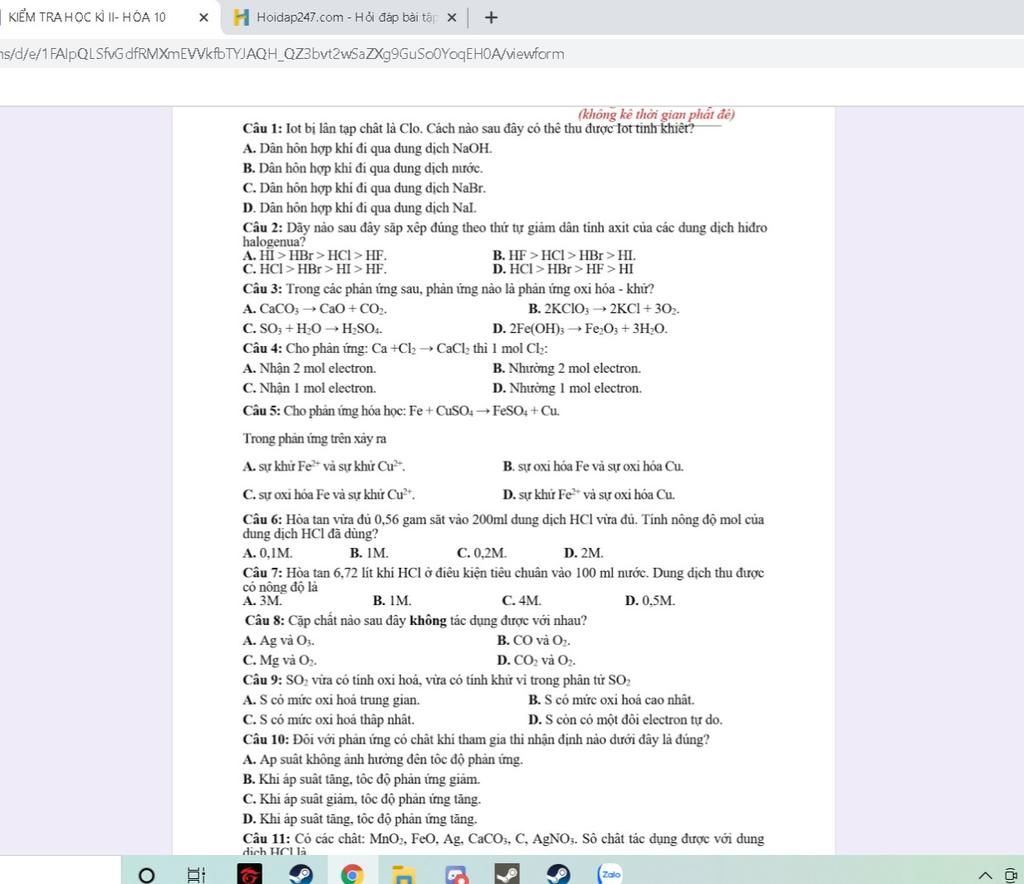Click answer 'C. 0,2M' of Câu 6

point(482,553)
